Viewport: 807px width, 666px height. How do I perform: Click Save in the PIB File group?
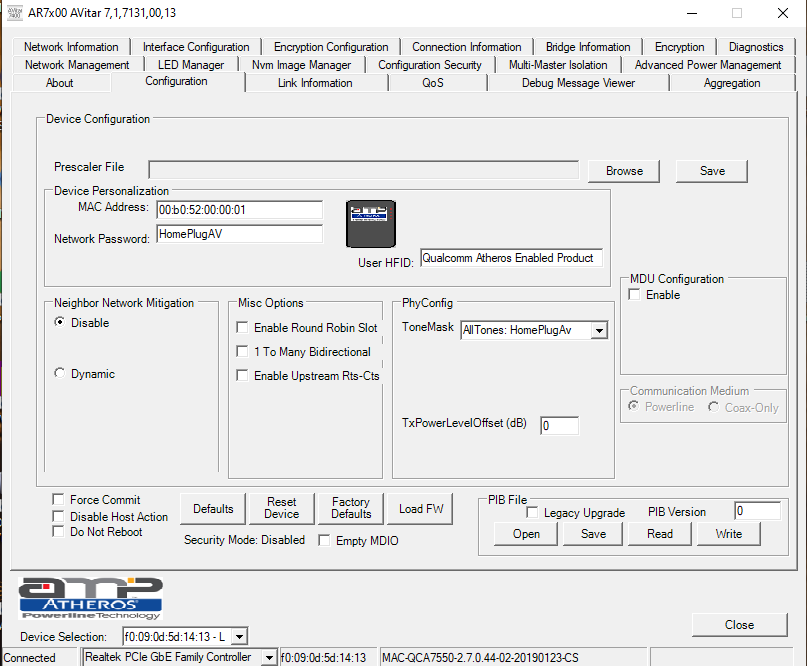593,534
